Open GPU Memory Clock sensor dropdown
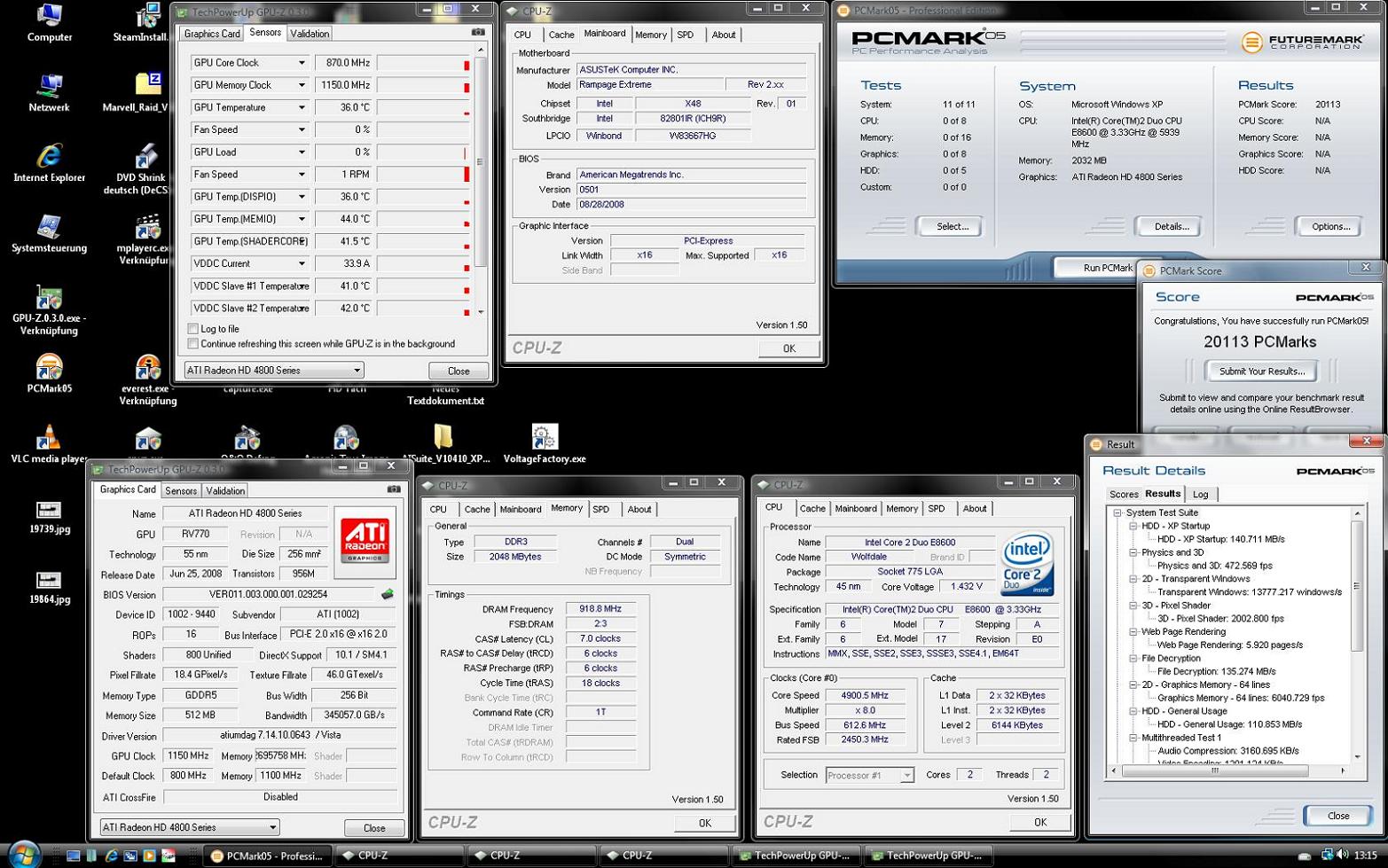The width and height of the screenshot is (1388, 868). (302, 85)
